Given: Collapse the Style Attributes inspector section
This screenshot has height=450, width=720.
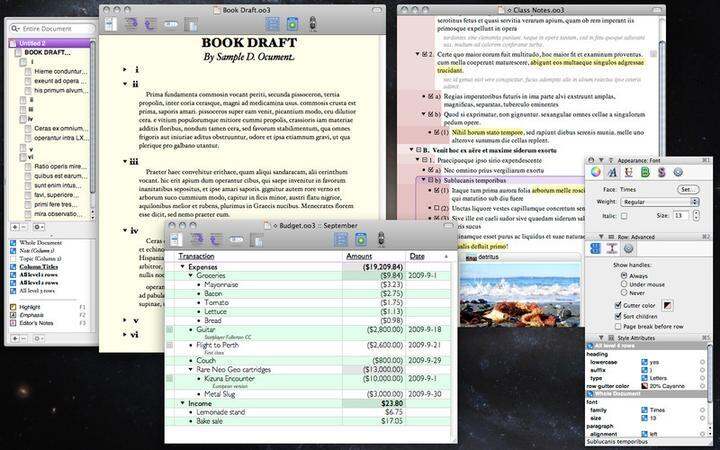Looking at the screenshot, I should [601, 338].
